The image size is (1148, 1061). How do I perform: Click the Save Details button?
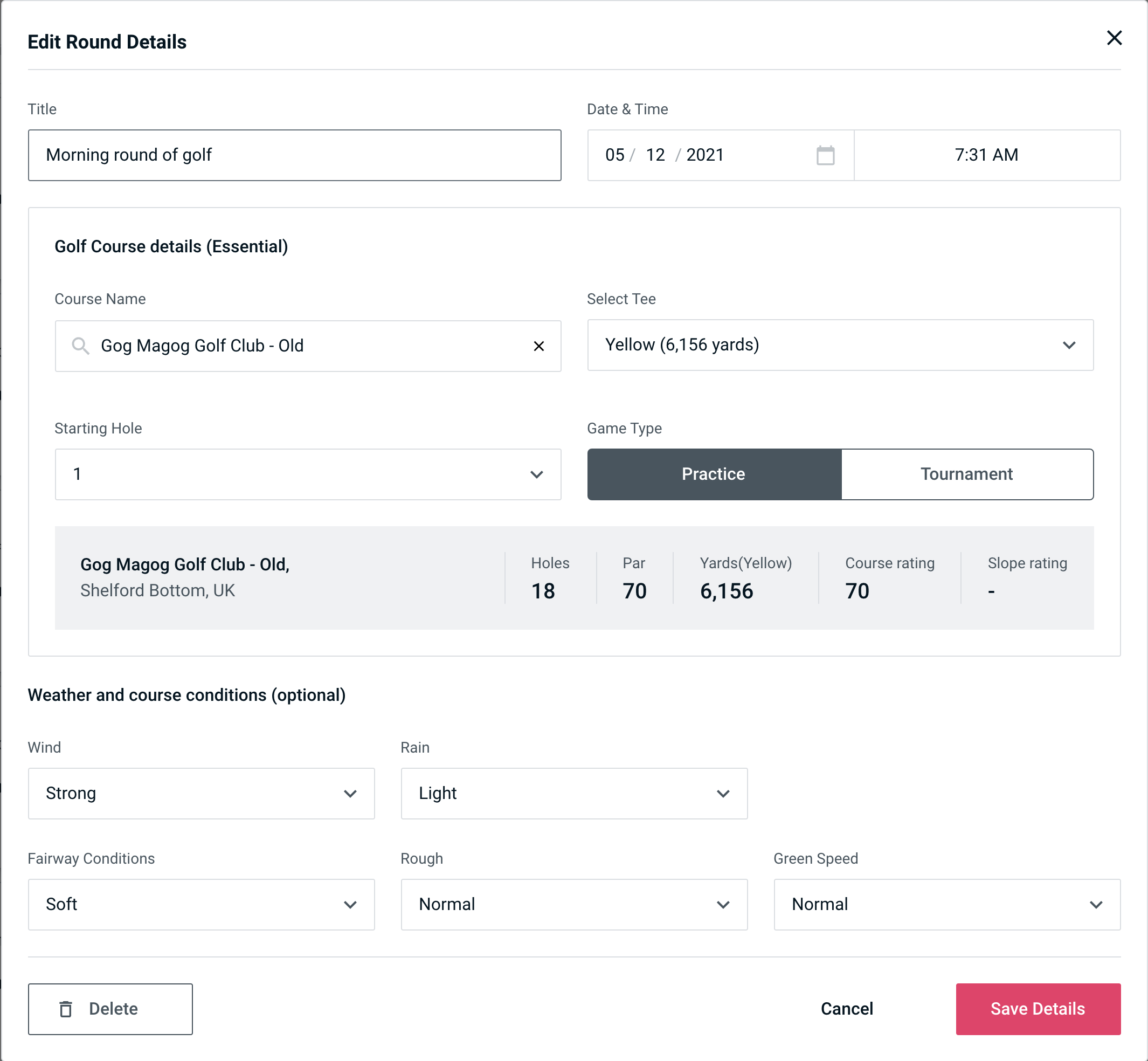coord(1037,1008)
